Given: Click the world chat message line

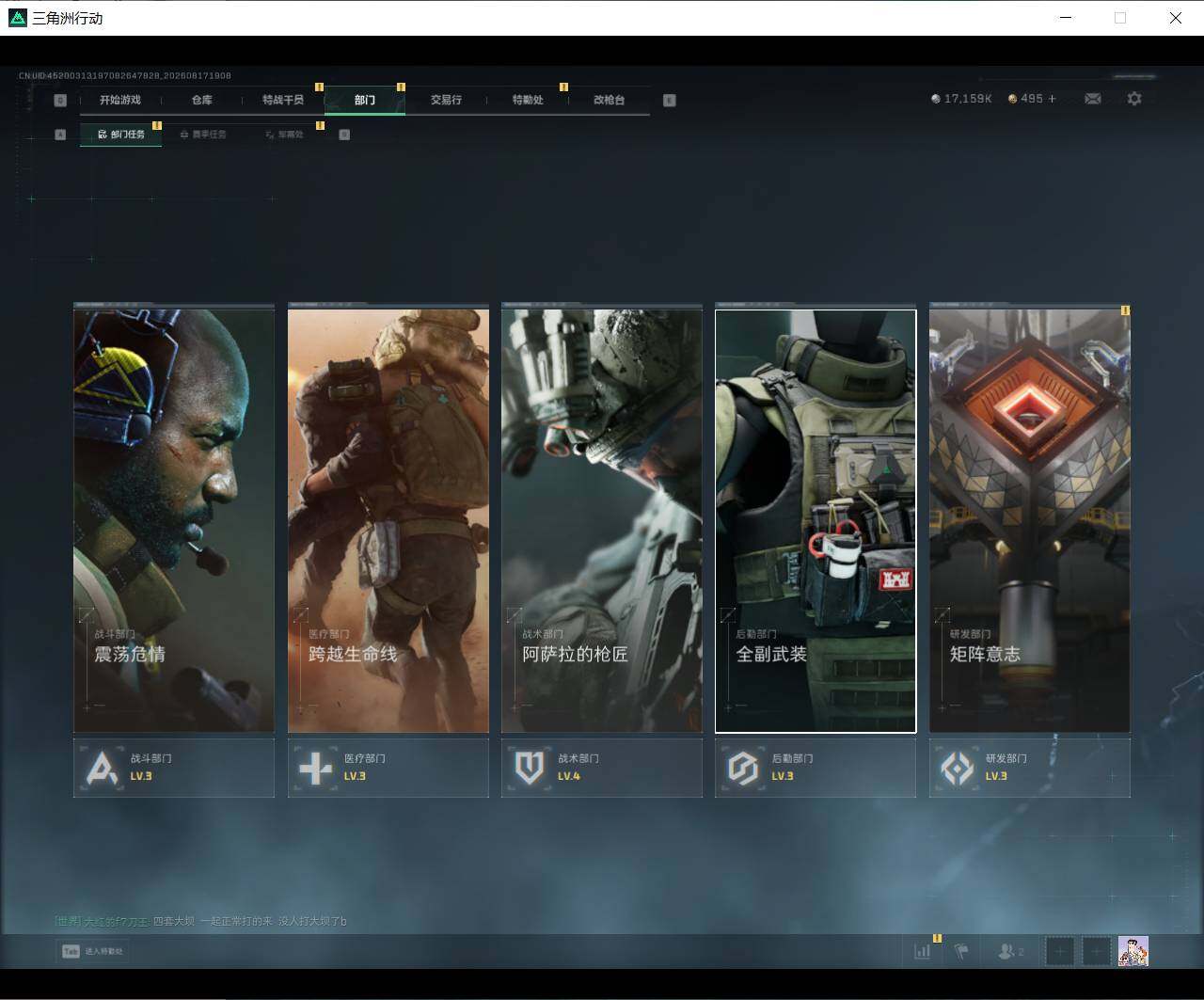Looking at the screenshot, I should pyautogui.click(x=200, y=921).
